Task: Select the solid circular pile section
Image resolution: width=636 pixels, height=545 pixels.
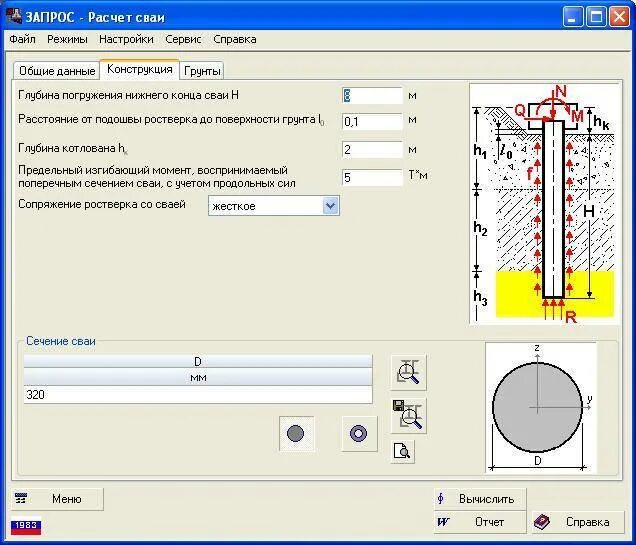Action: click(x=296, y=433)
